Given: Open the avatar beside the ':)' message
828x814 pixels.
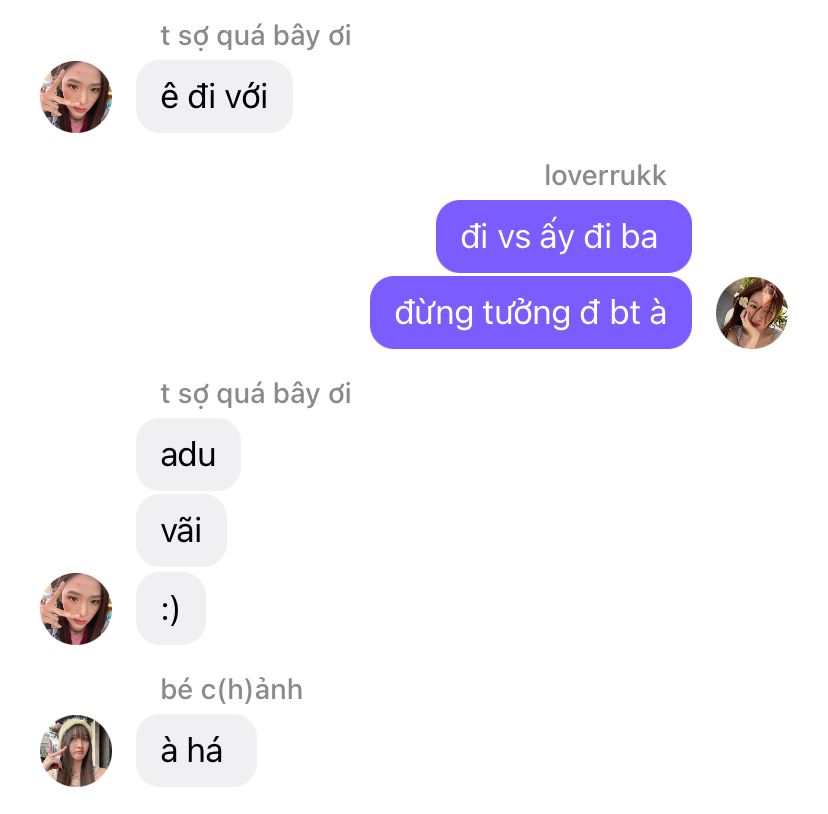Looking at the screenshot, I should pos(76,609).
